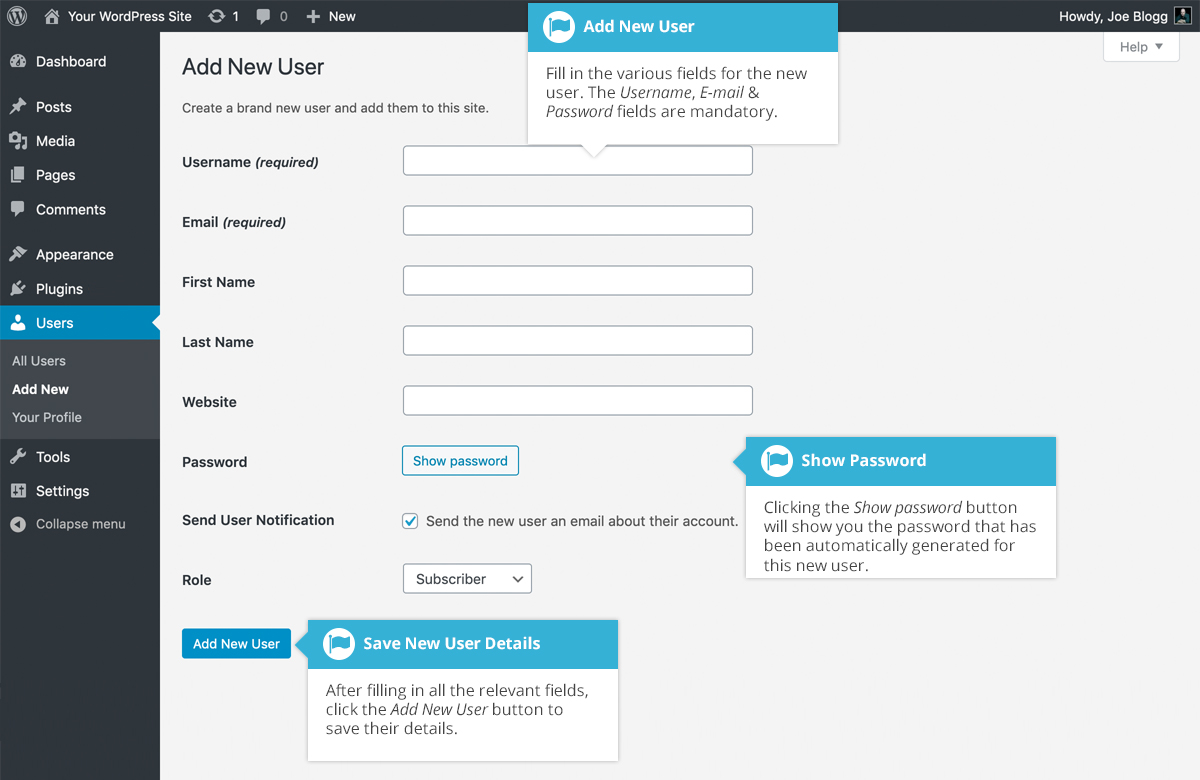Viewport: 1200px width, 780px height.
Task: Focus the Username input field
Action: click(x=577, y=161)
